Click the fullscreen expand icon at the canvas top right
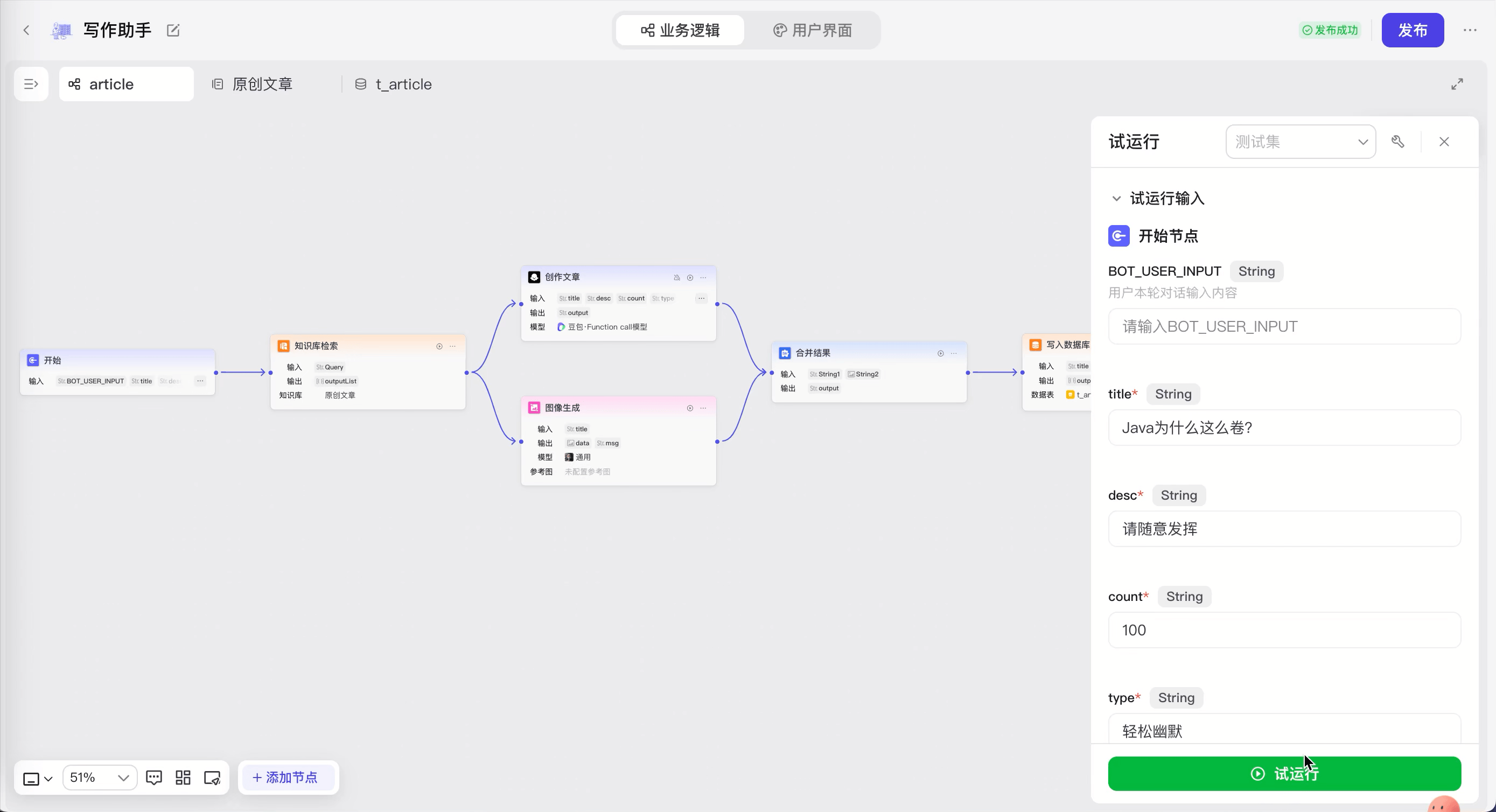 pyautogui.click(x=1457, y=84)
